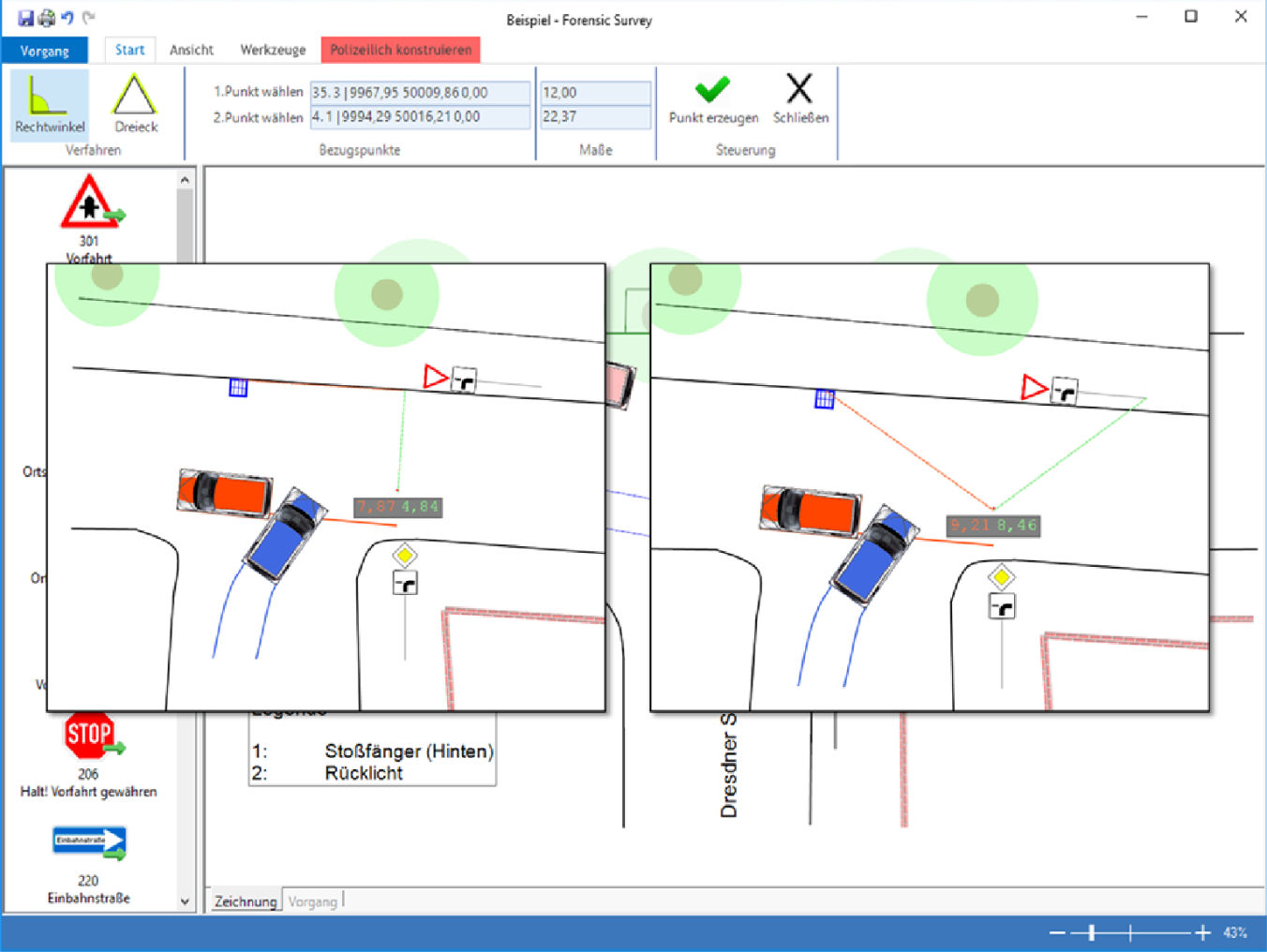Select the Rechtwinkel construction method
The height and width of the screenshot is (952, 1267).
pos(49,104)
